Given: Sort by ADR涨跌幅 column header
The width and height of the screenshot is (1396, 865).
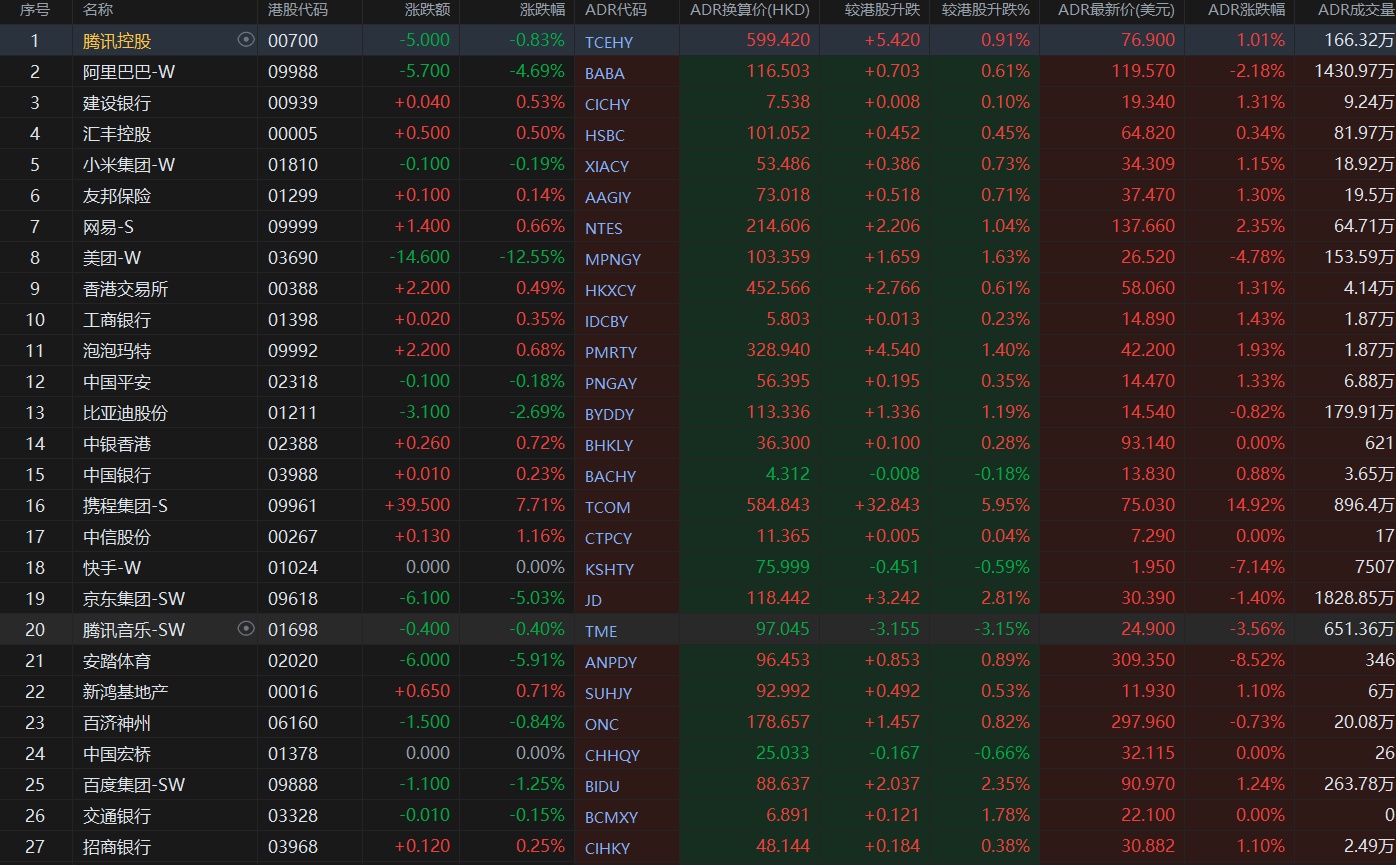Looking at the screenshot, I should click(x=1246, y=10).
